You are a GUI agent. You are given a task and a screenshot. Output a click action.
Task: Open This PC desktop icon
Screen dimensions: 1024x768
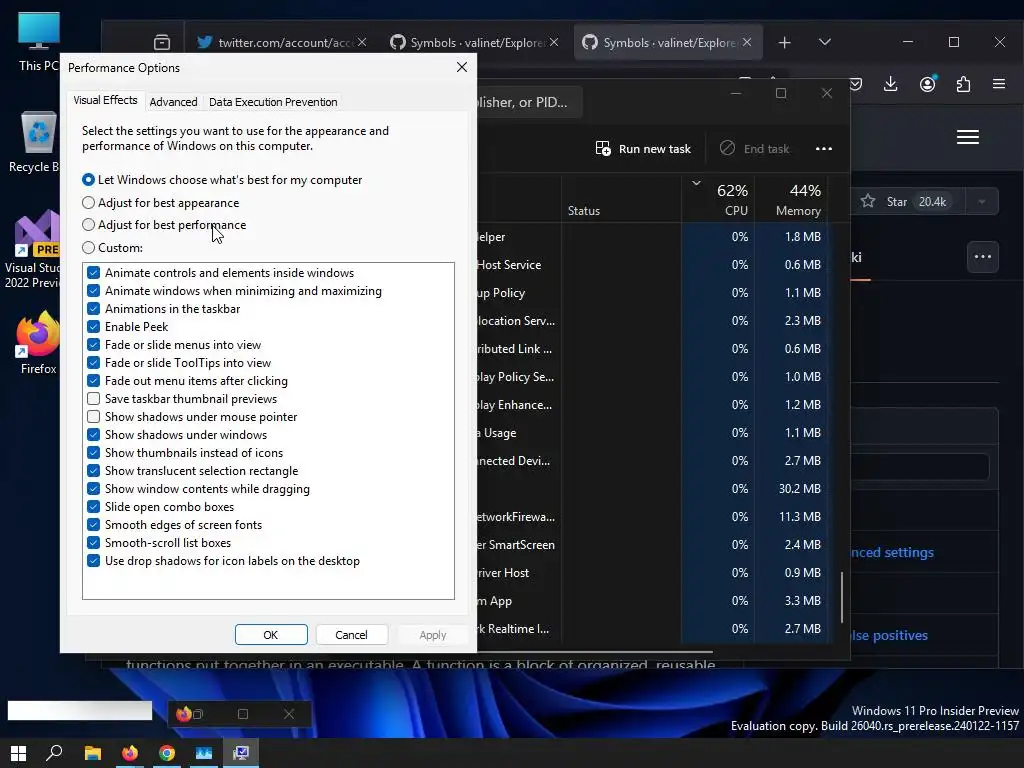pyautogui.click(x=38, y=42)
